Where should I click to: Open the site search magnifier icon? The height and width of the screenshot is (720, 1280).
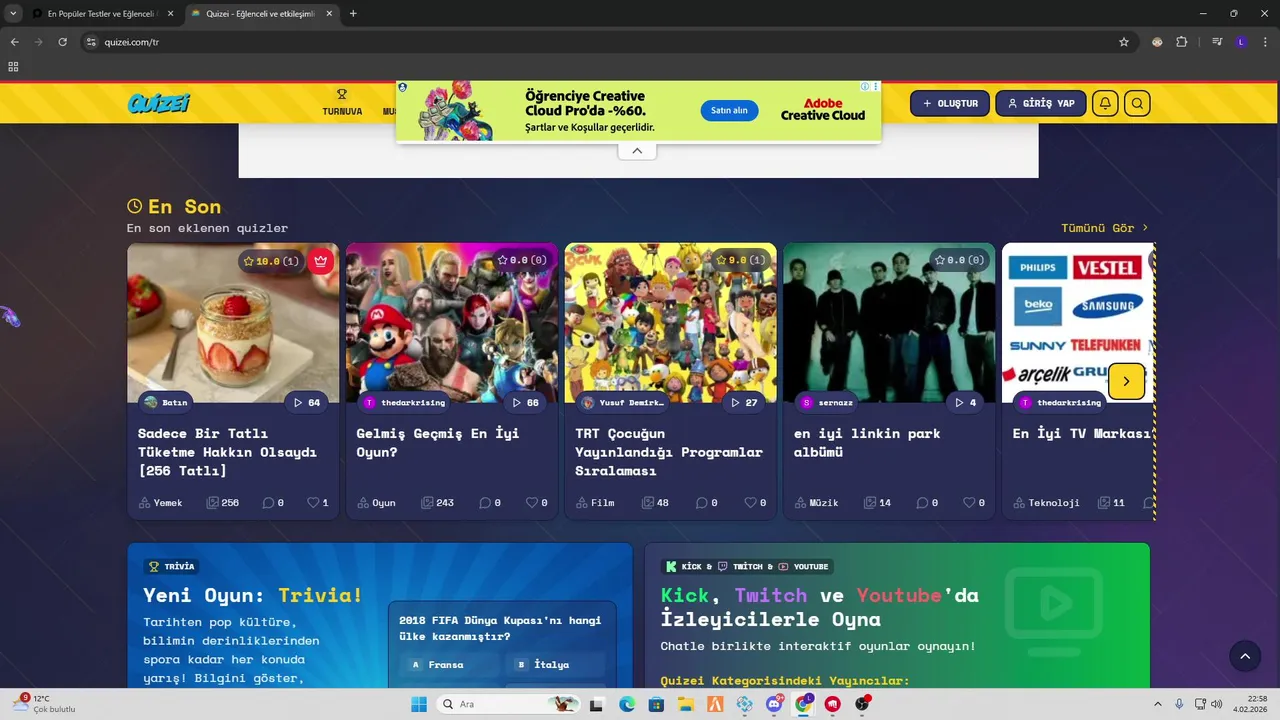[x=1137, y=103]
